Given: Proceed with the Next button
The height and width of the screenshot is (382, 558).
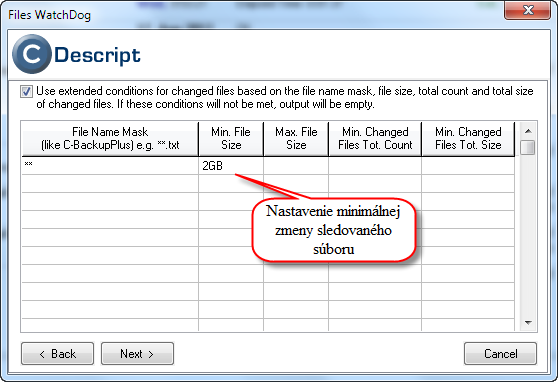Looking at the screenshot, I should (x=137, y=354).
